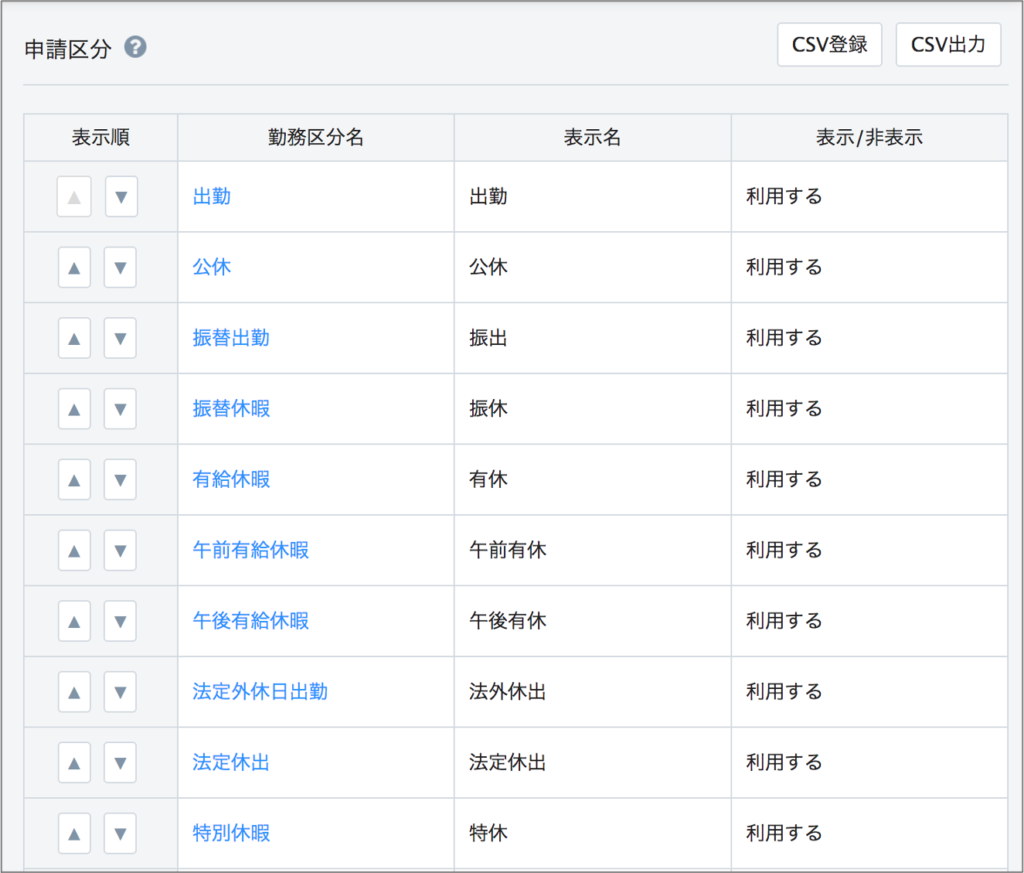
Task: Click the 振休 display name cell
Action: coord(592,409)
